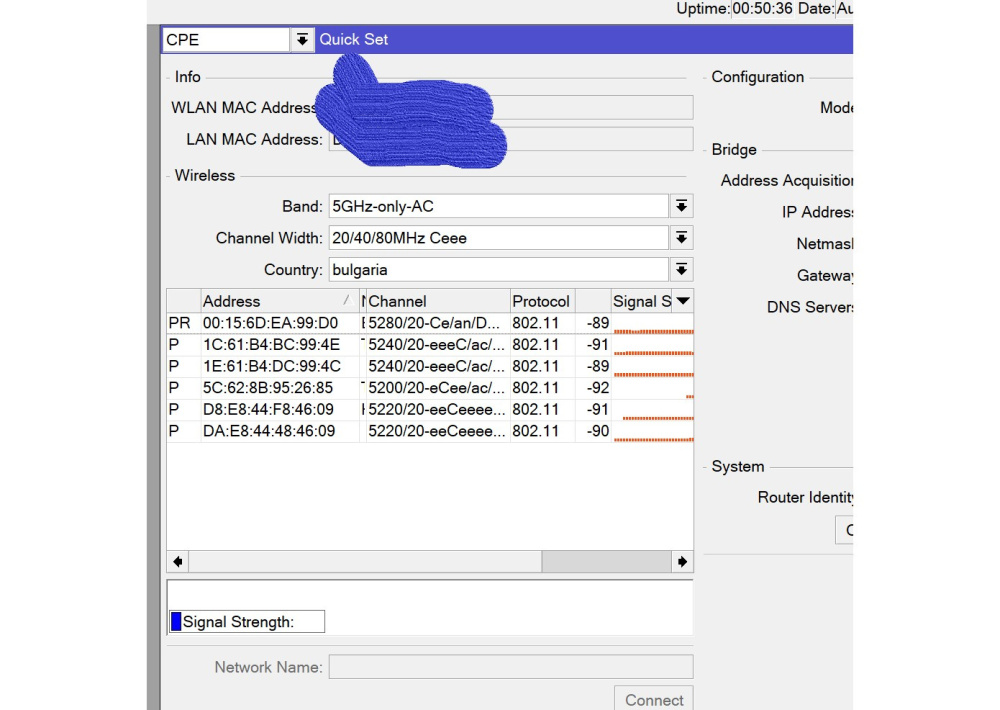Expand the Band dropdown arrow
Screen dimensions: 1000x710
click(681, 206)
